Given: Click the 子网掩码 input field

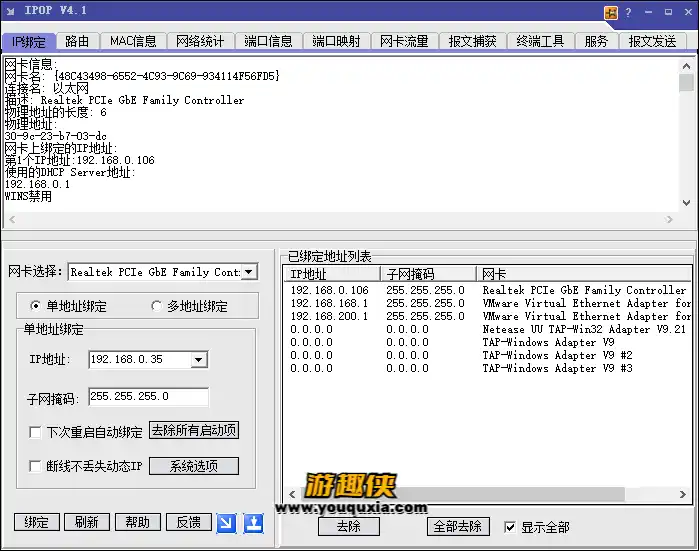Looking at the screenshot, I should pos(148,397).
